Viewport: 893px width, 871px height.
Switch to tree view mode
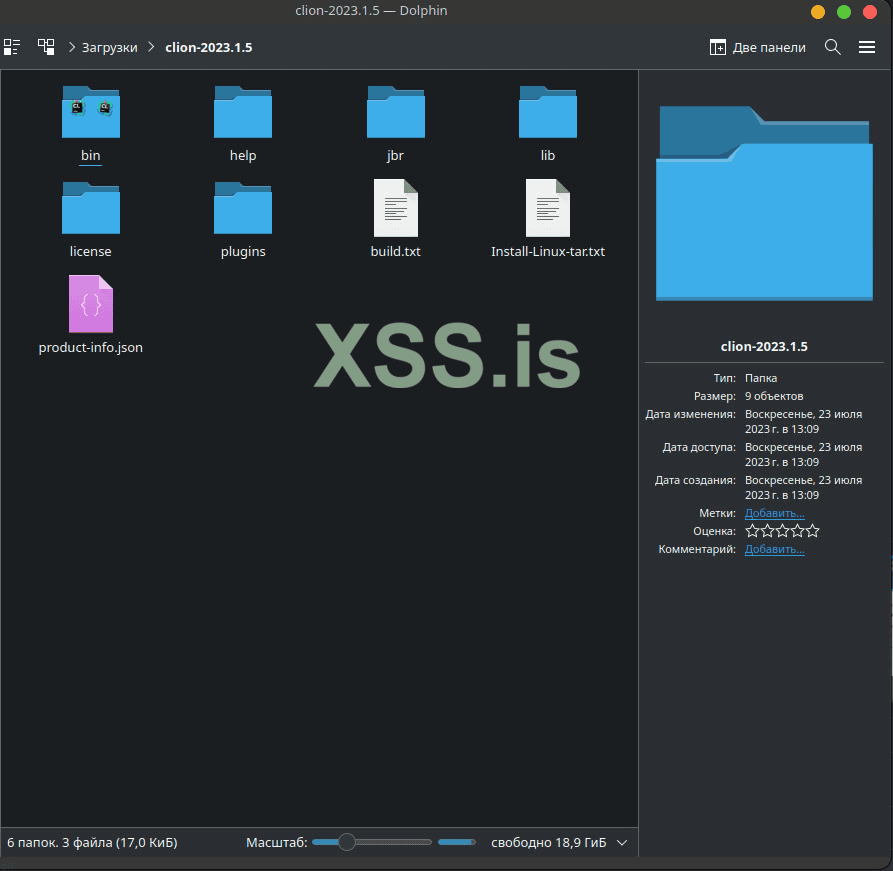tap(46, 47)
